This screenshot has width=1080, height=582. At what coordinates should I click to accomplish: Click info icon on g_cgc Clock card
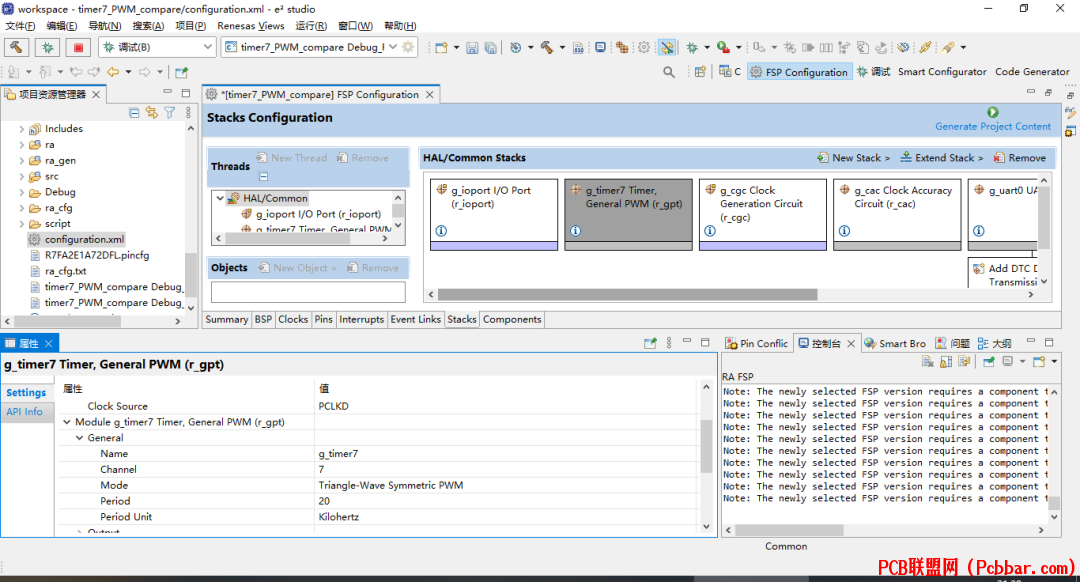click(710, 231)
